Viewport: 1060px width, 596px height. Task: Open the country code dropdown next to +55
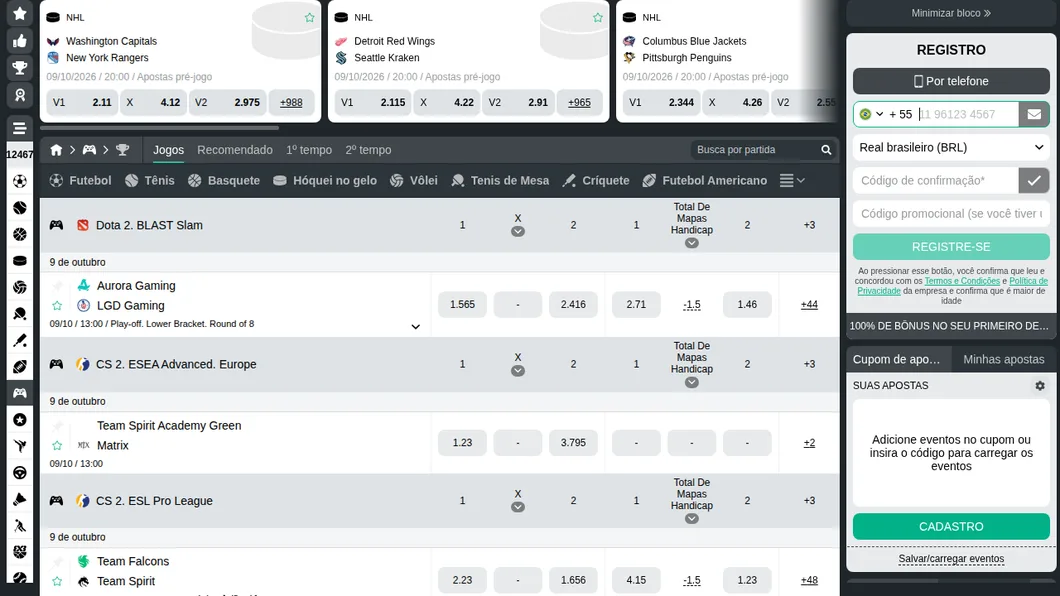[x=871, y=114]
